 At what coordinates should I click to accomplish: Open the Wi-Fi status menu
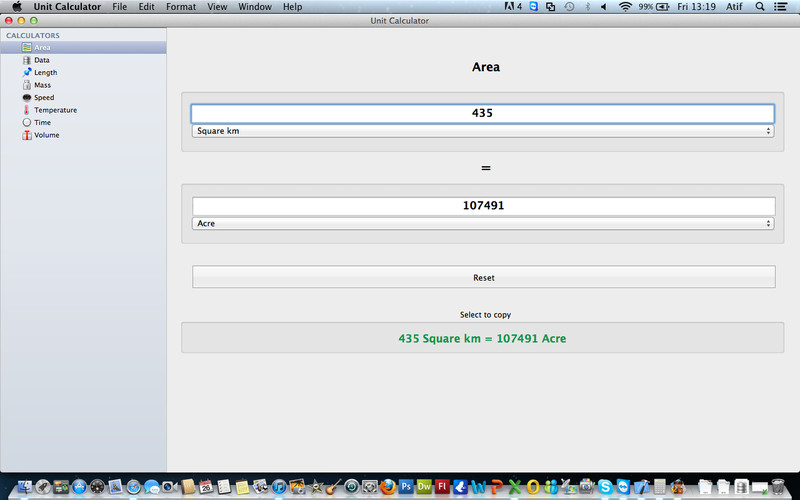pos(625,7)
